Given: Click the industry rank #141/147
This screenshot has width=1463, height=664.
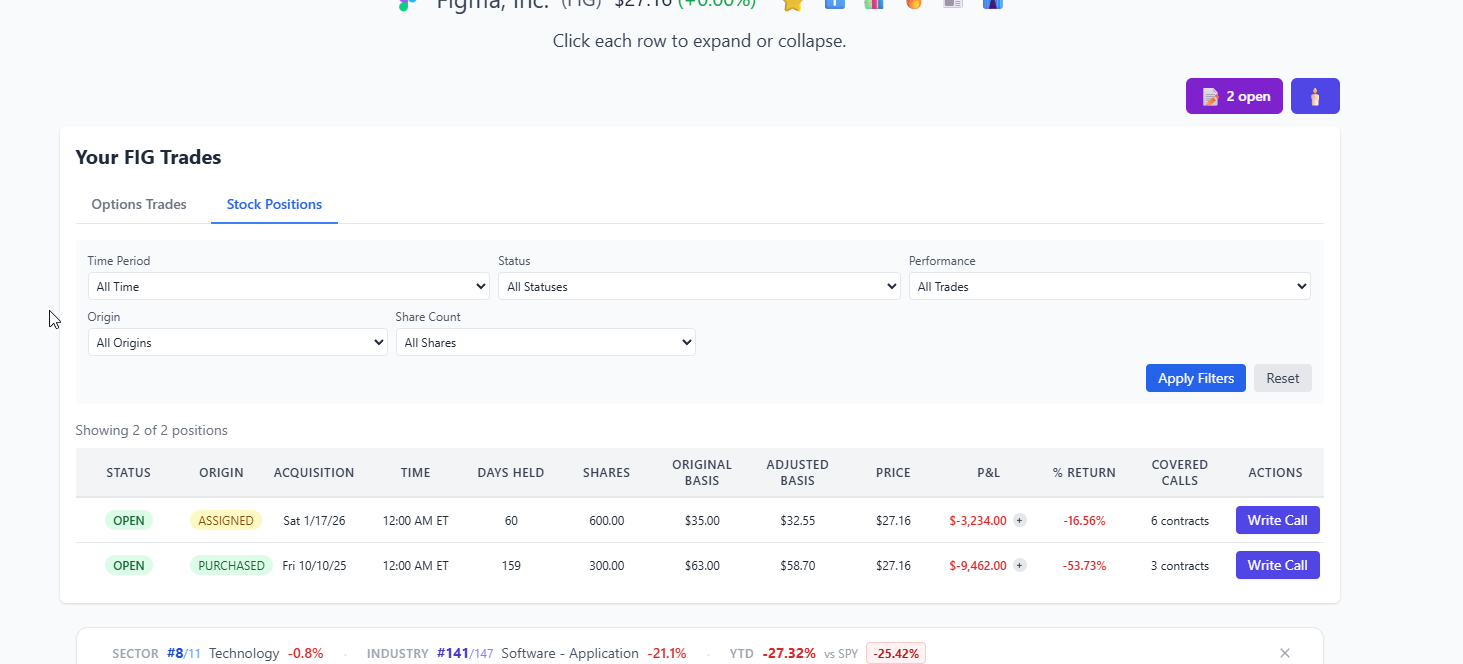Looking at the screenshot, I should (465, 653).
